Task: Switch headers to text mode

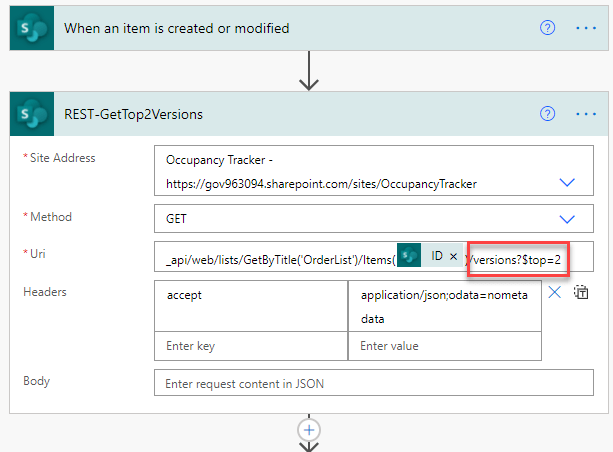Action: (581, 292)
